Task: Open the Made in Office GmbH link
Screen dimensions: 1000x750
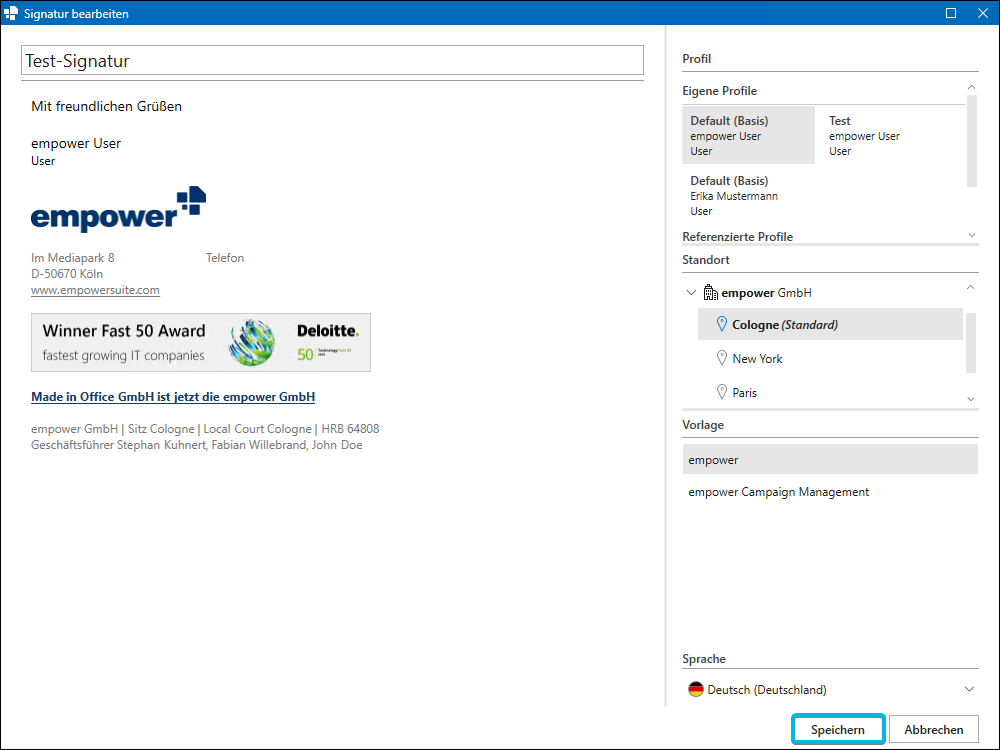Action: point(173,397)
